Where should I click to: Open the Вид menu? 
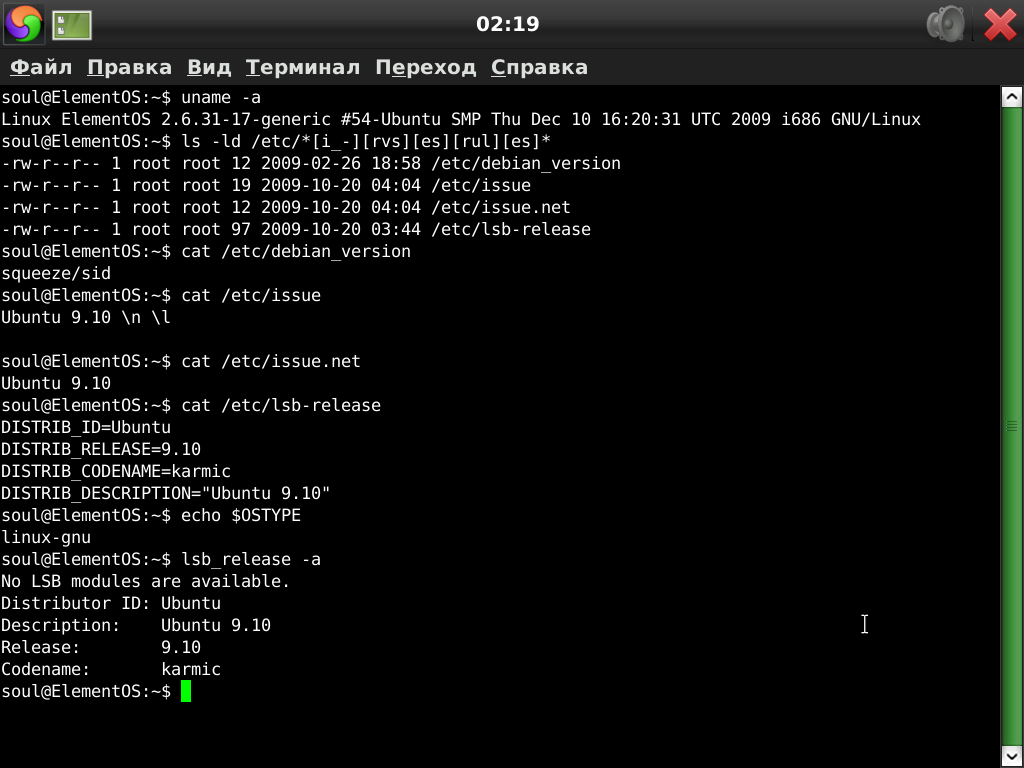[x=209, y=67]
